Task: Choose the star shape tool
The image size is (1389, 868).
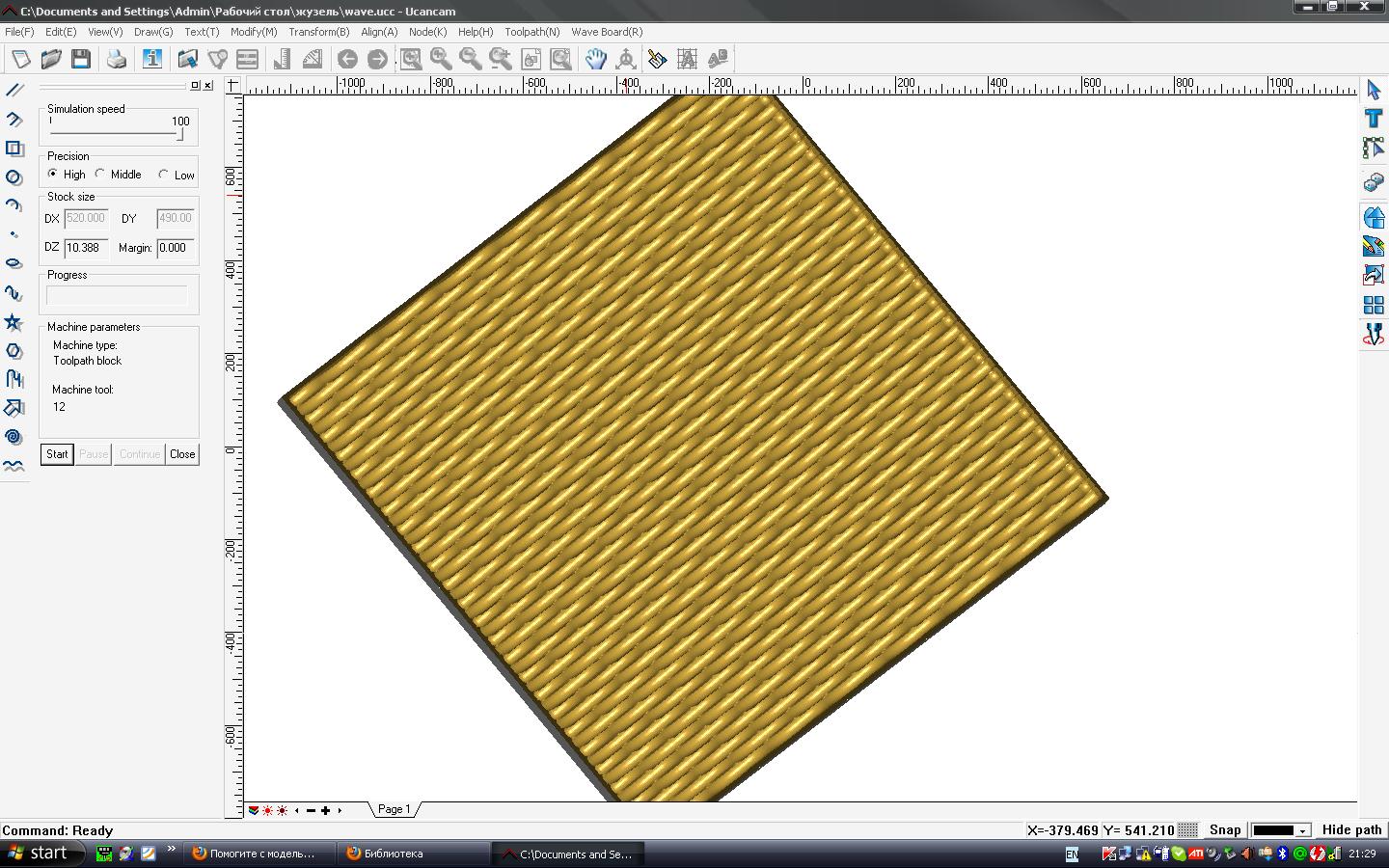Action: (14, 321)
